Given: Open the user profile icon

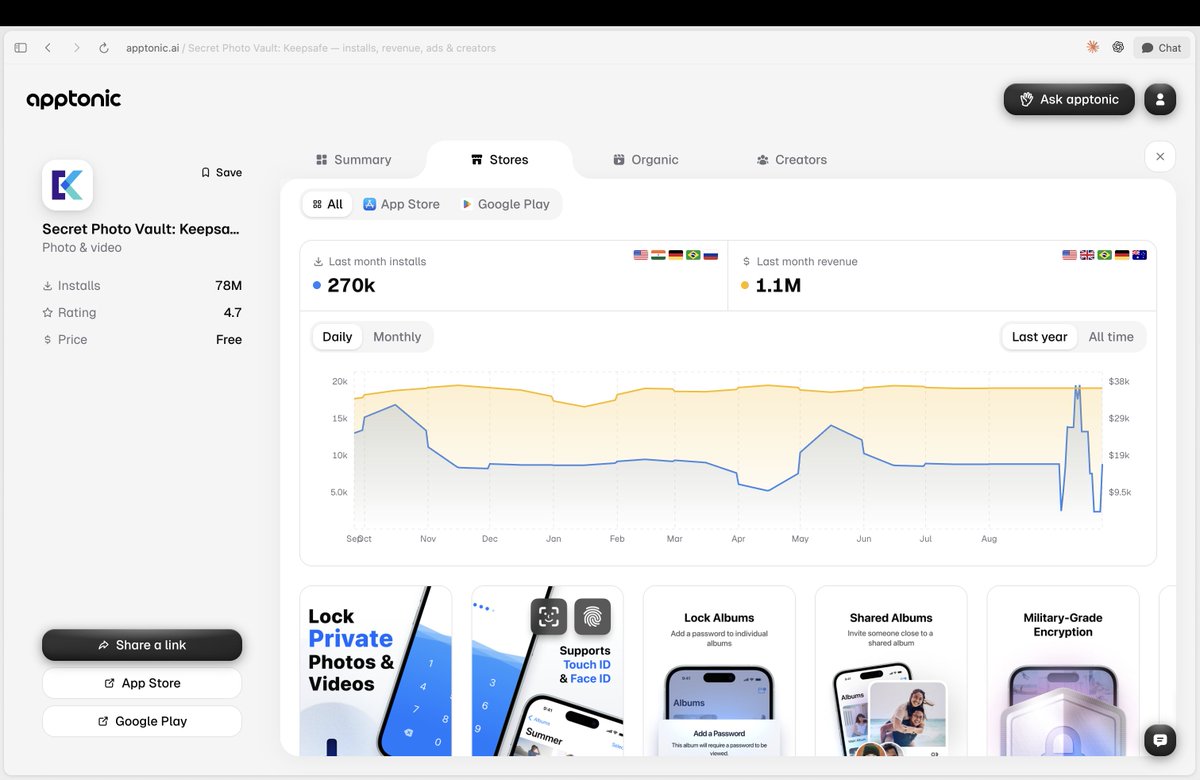Looking at the screenshot, I should coord(1160,99).
